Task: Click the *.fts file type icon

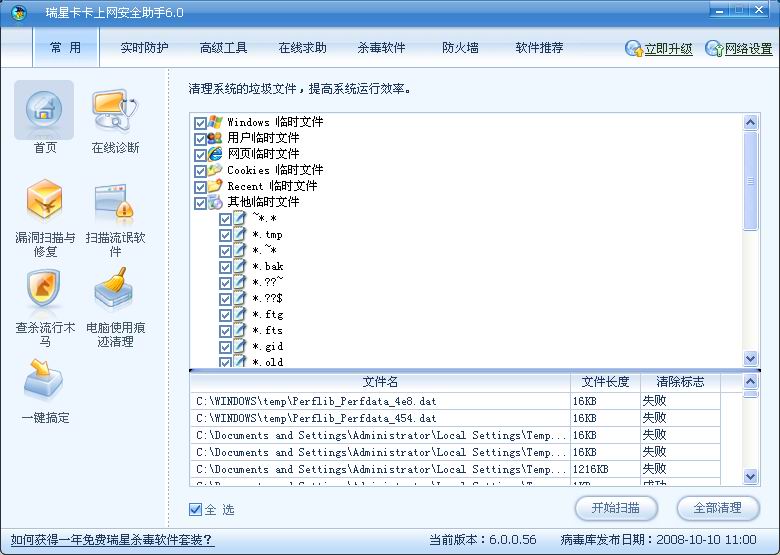Action: 240,330
